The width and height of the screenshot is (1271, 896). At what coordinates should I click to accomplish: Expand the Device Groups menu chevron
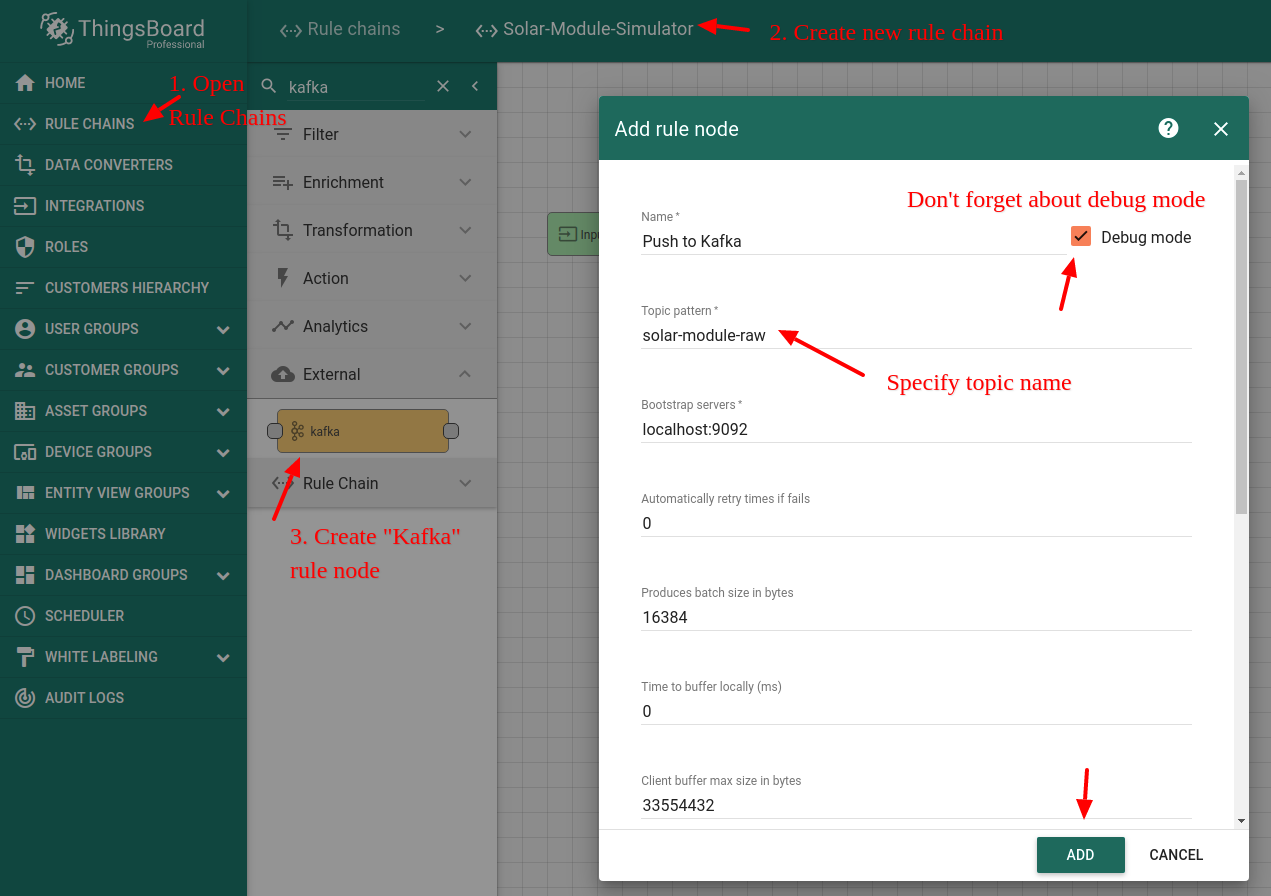point(223,453)
